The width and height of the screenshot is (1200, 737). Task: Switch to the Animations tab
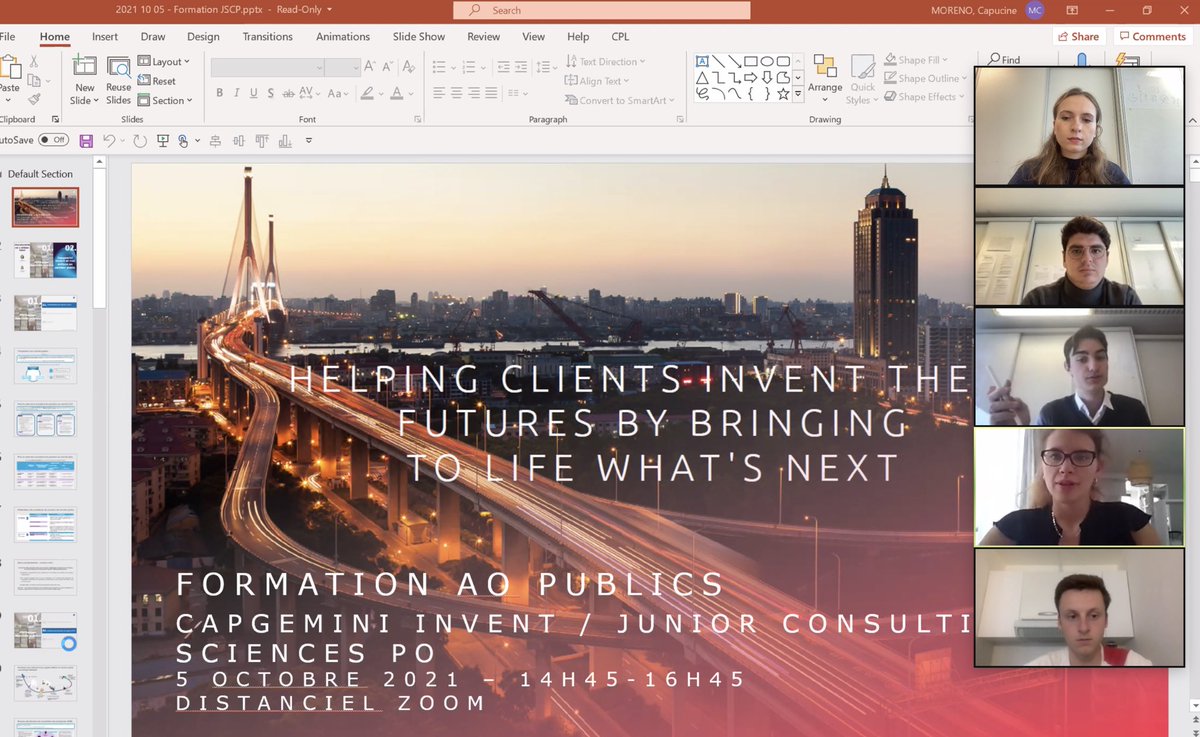343,37
